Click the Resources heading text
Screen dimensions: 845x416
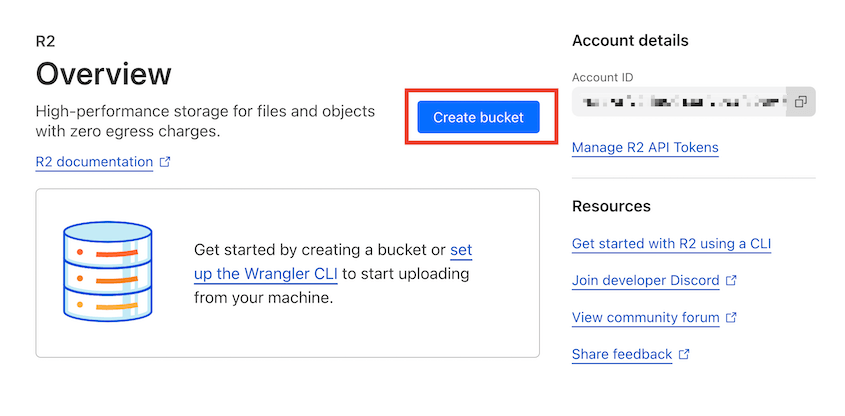611,206
